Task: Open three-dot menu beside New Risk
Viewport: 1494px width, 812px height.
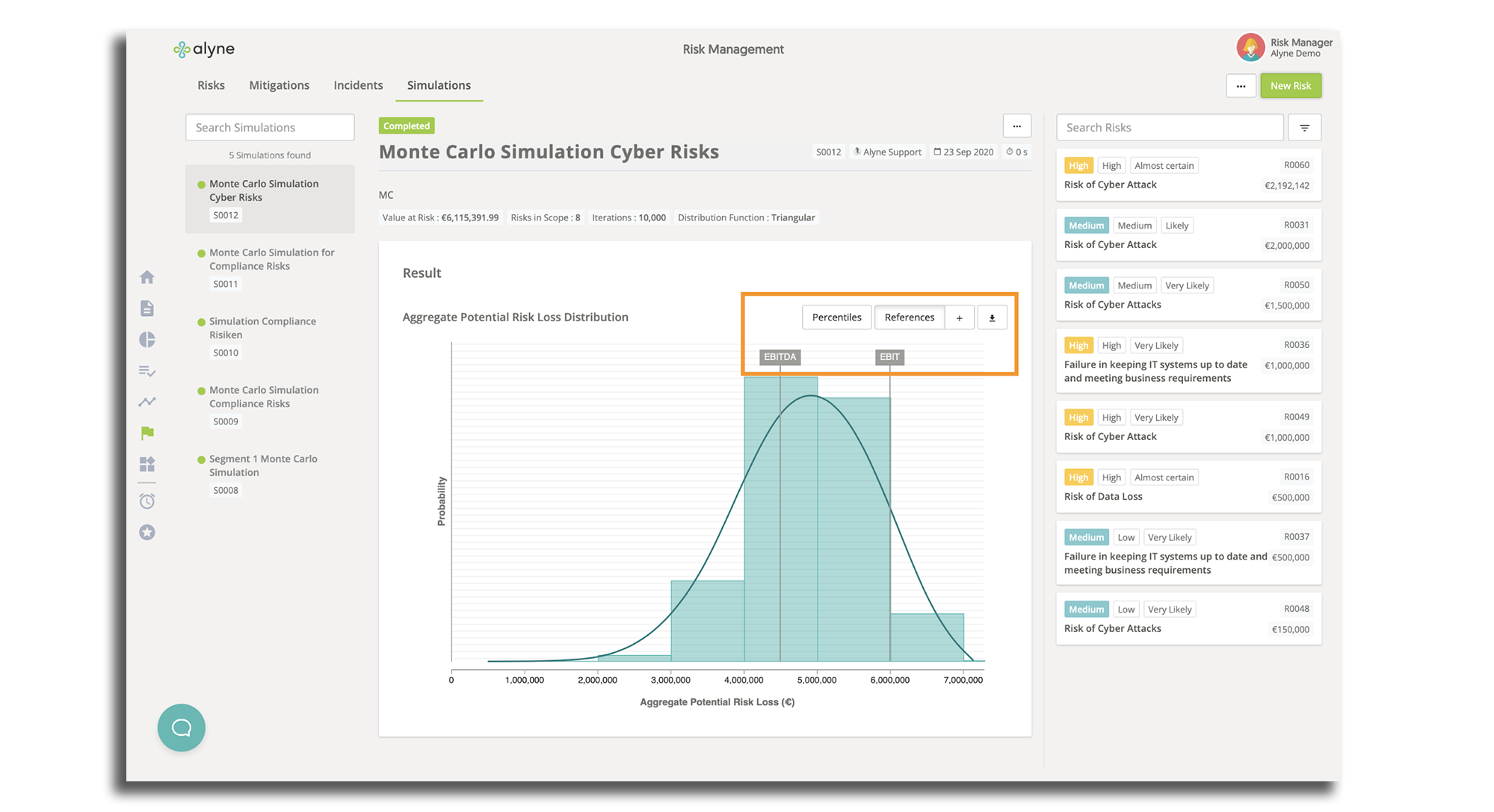Action: pyautogui.click(x=1241, y=86)
